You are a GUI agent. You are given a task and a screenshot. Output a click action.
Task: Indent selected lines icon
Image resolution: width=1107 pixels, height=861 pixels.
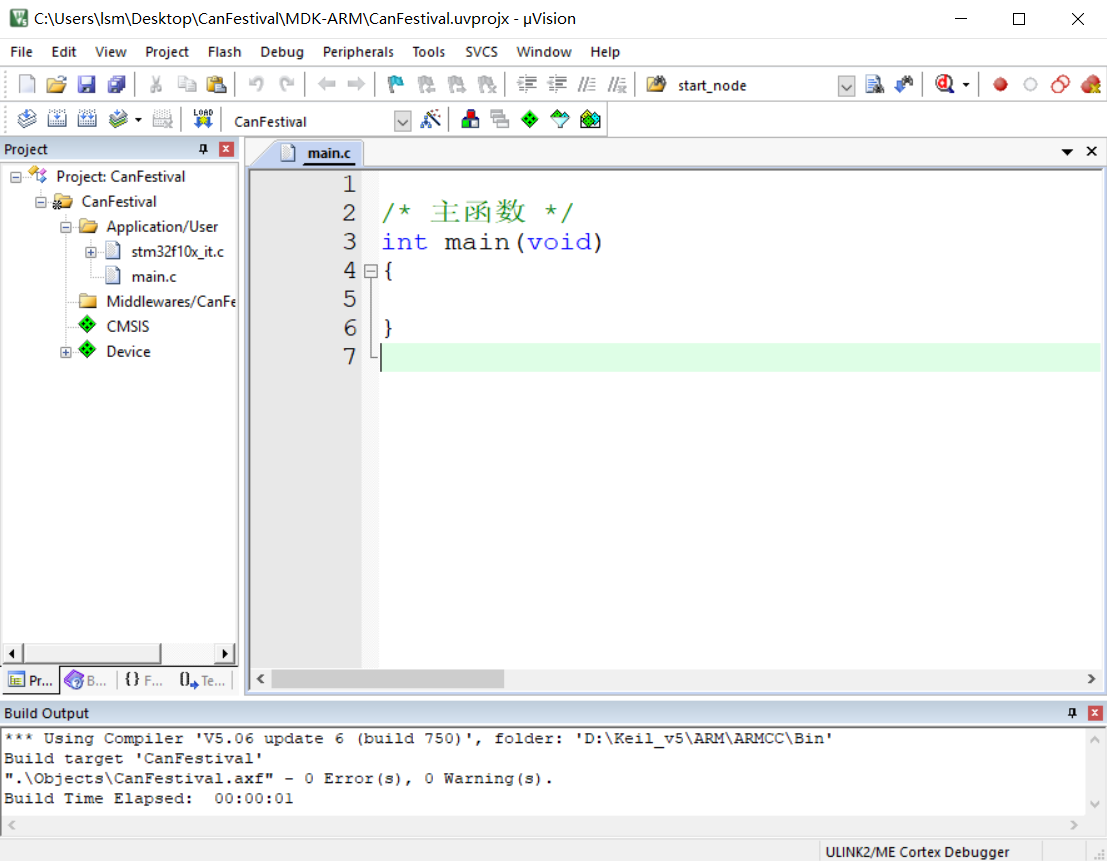point(527,85)
